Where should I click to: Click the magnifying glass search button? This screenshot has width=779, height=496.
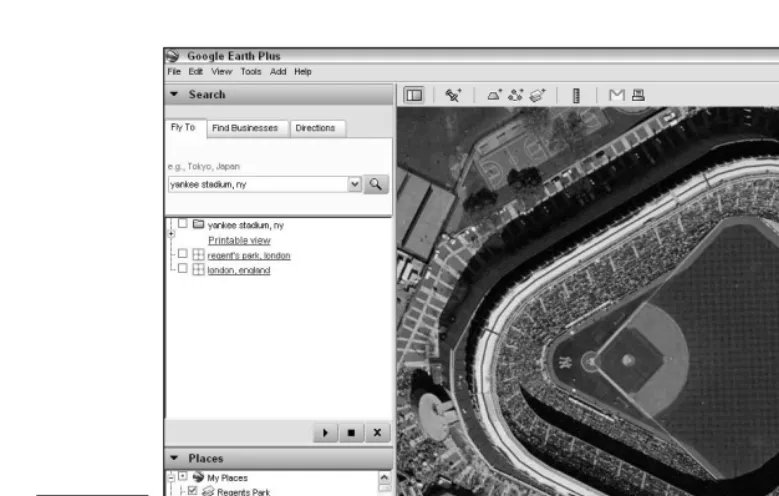(376, 184)
